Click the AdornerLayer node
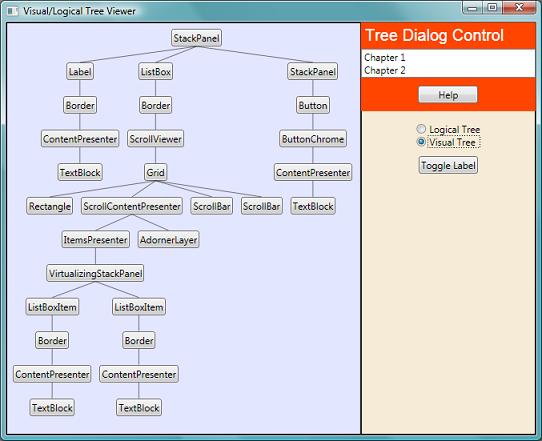 [x=168, y=240]
